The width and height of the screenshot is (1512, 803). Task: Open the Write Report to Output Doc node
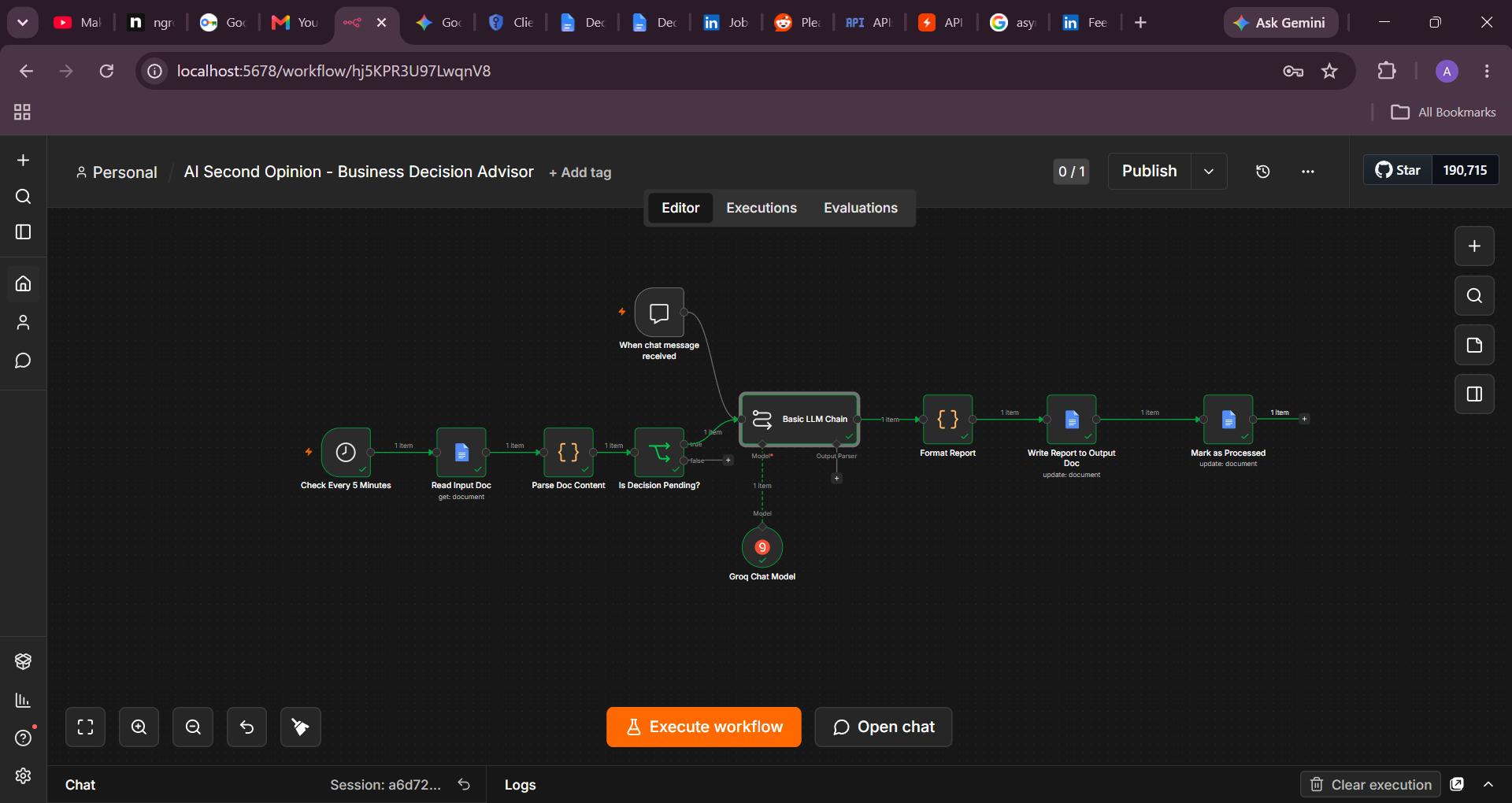tap(1072, 420)
